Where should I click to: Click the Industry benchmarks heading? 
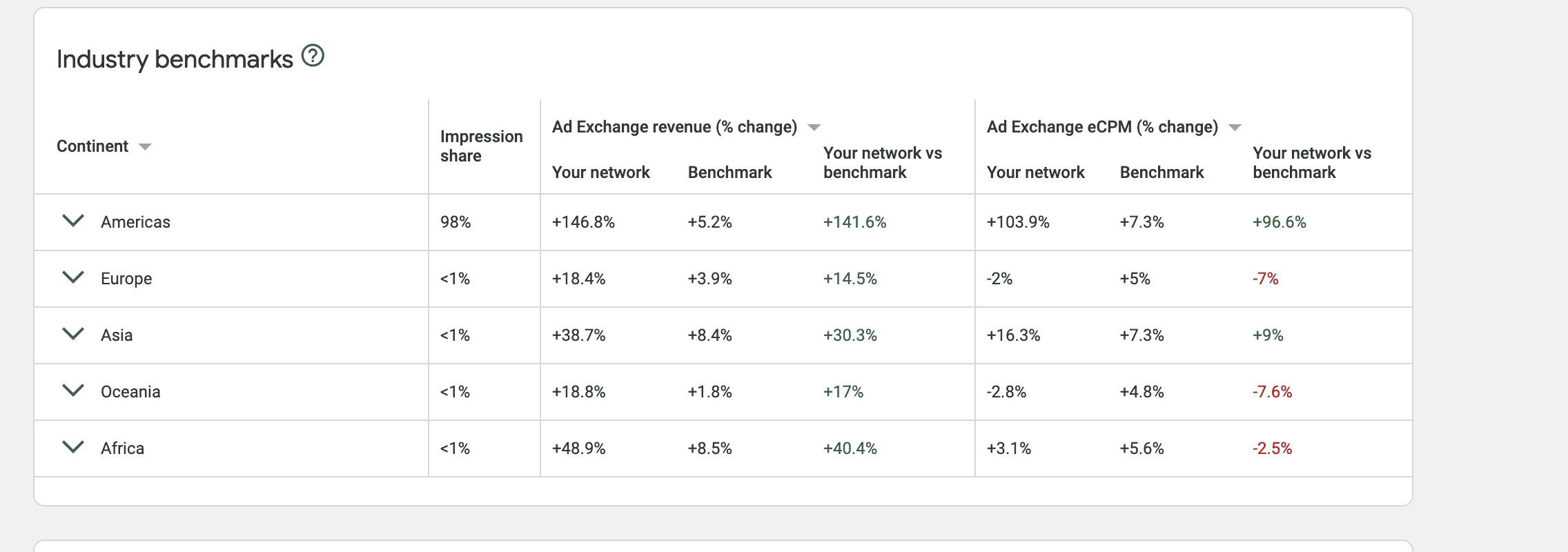click(x=175, y=59)
